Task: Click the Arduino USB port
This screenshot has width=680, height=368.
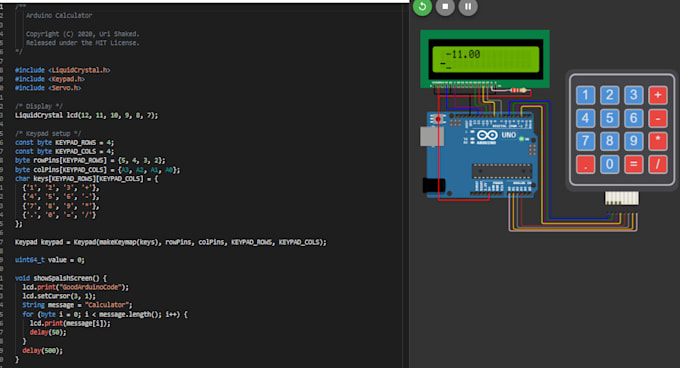Action: (x=431, y=136)
